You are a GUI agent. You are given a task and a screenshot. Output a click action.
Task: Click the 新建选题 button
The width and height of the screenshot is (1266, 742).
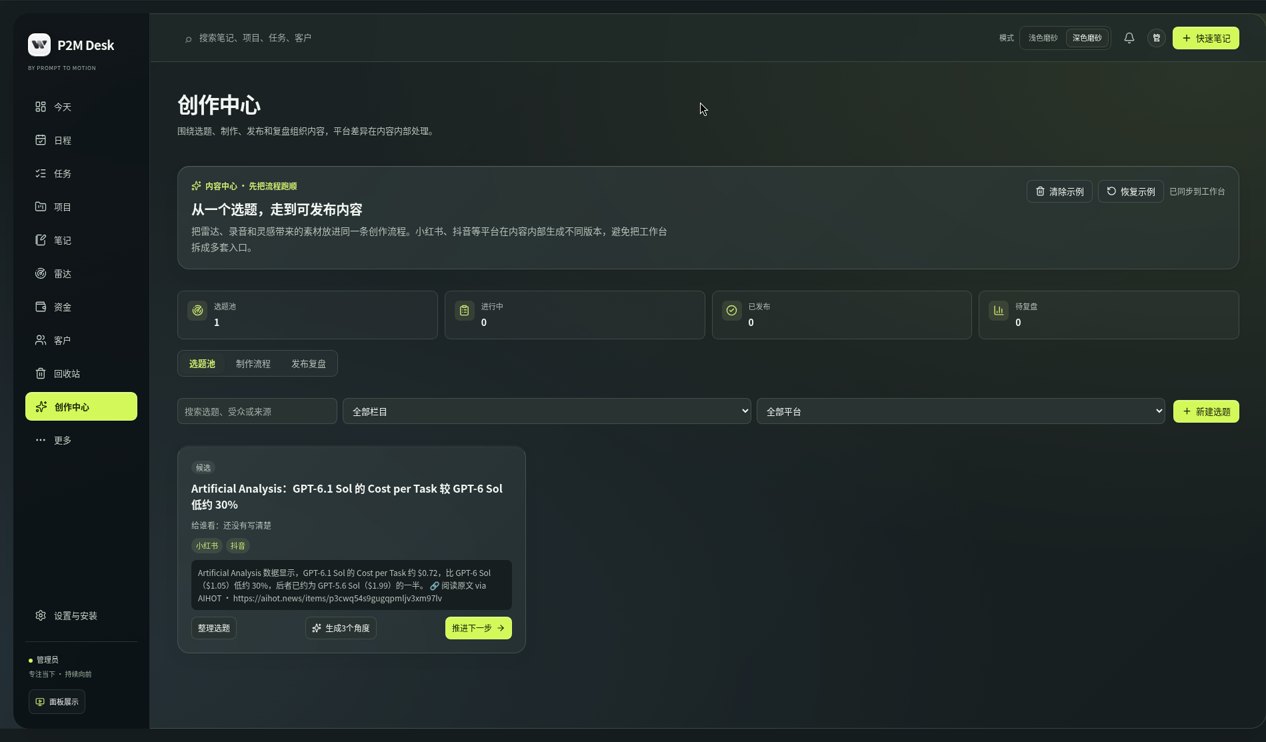pyautogui.click(x=1206, y=411)
